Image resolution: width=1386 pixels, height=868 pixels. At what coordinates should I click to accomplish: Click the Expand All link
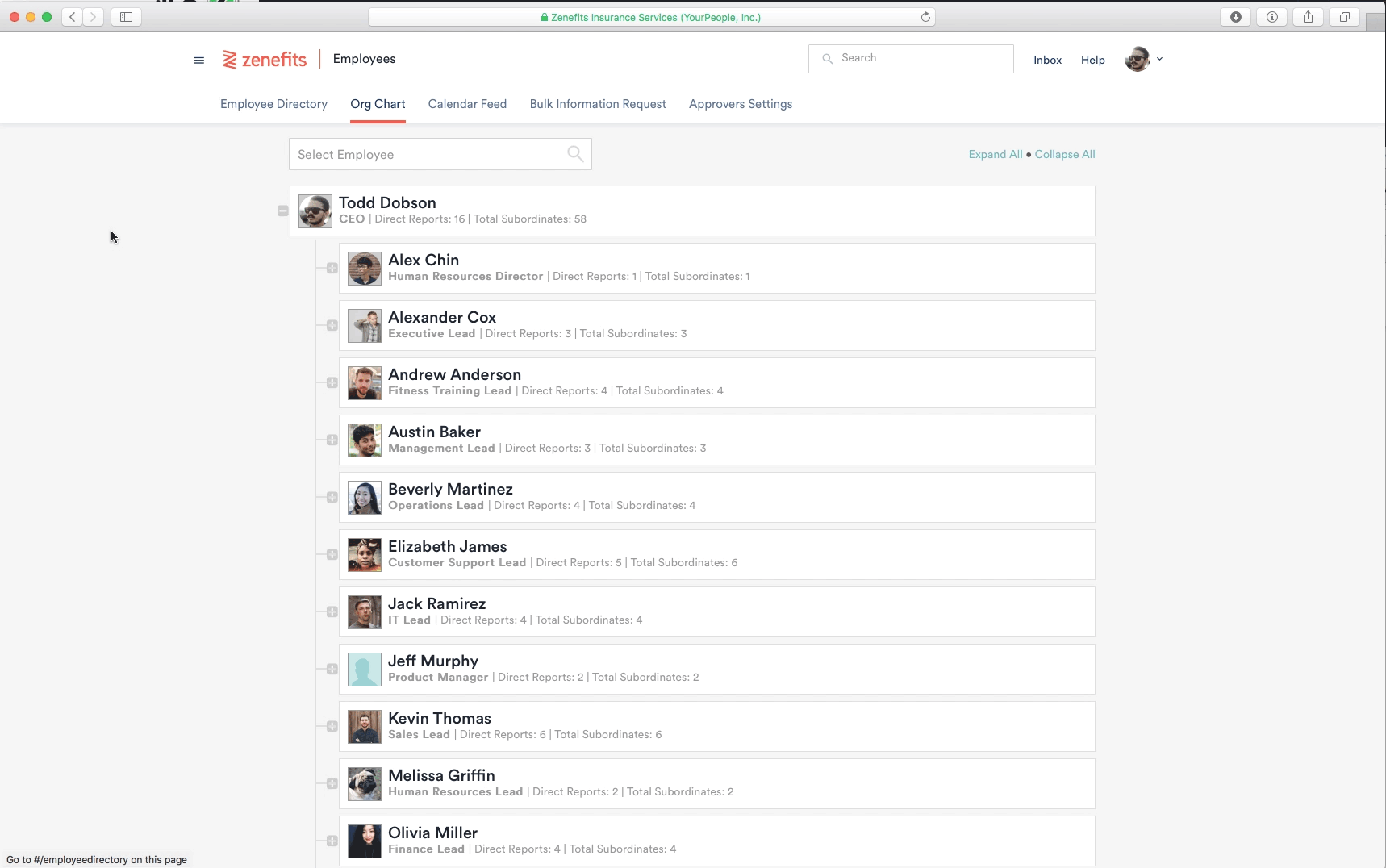[995, 154]
